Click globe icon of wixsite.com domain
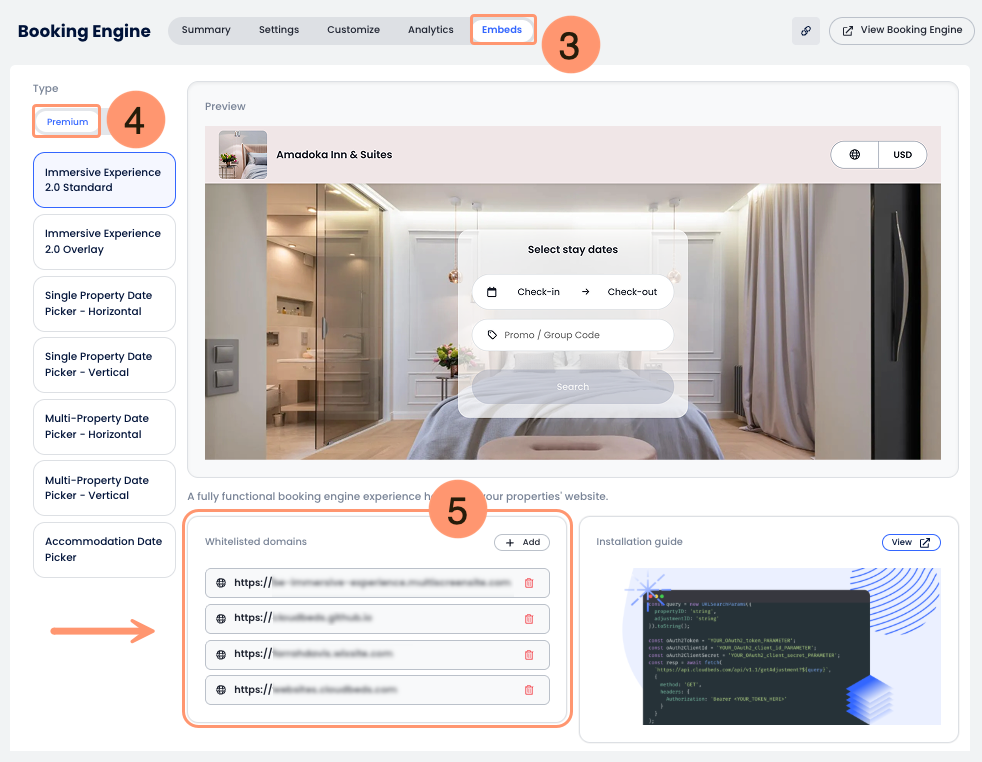The image size is (982, 762). [x=220, y=655]
